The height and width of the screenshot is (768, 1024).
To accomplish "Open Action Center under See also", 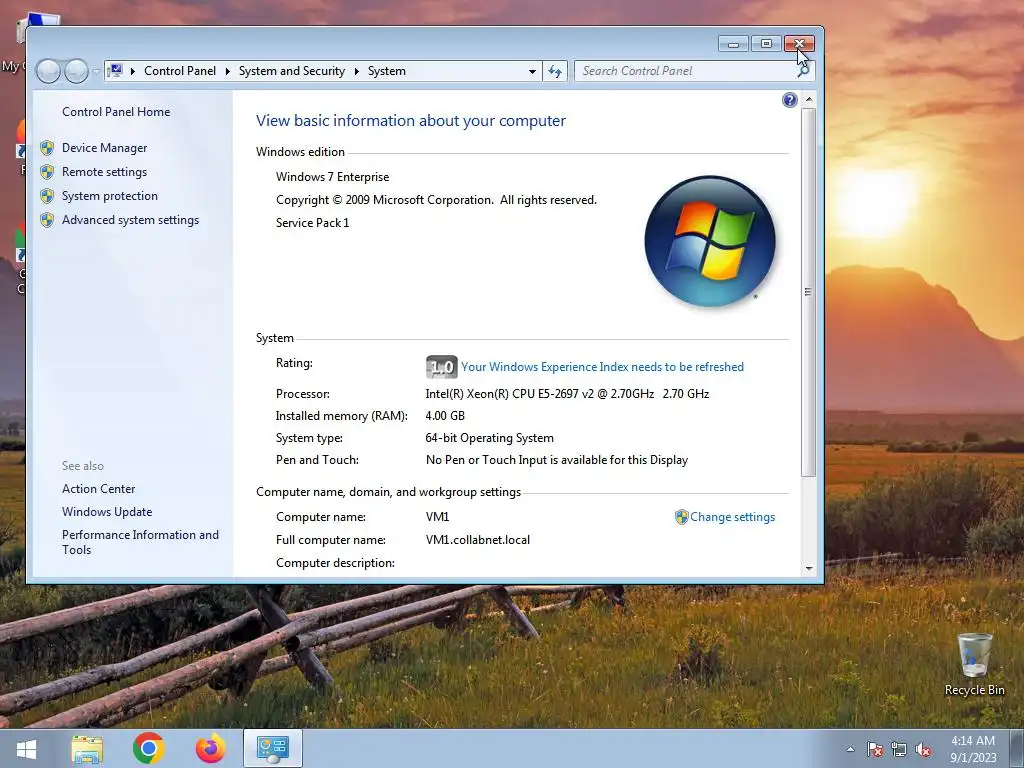I will [99, 488].
